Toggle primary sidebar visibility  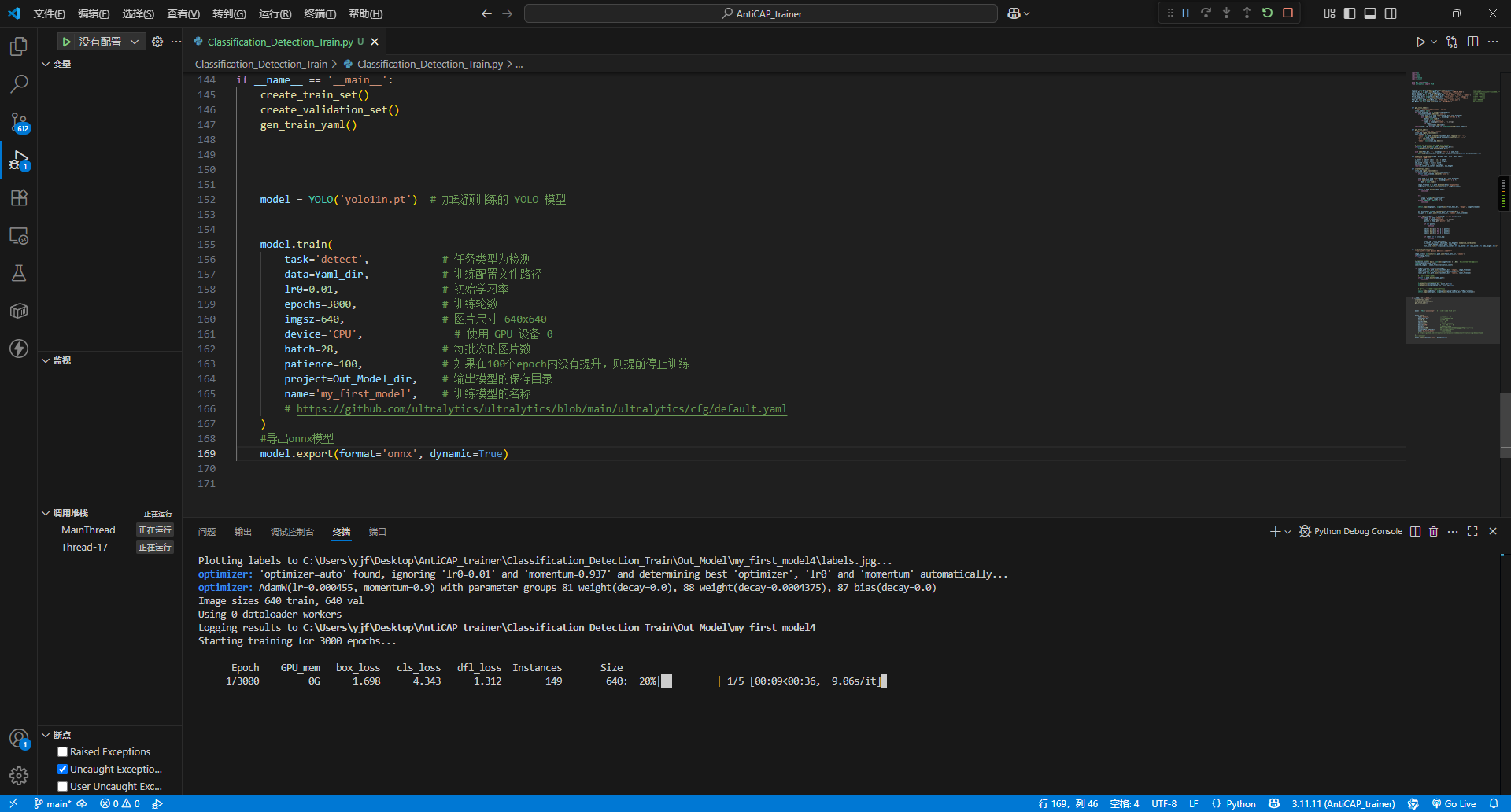[x=1350, y=13]
